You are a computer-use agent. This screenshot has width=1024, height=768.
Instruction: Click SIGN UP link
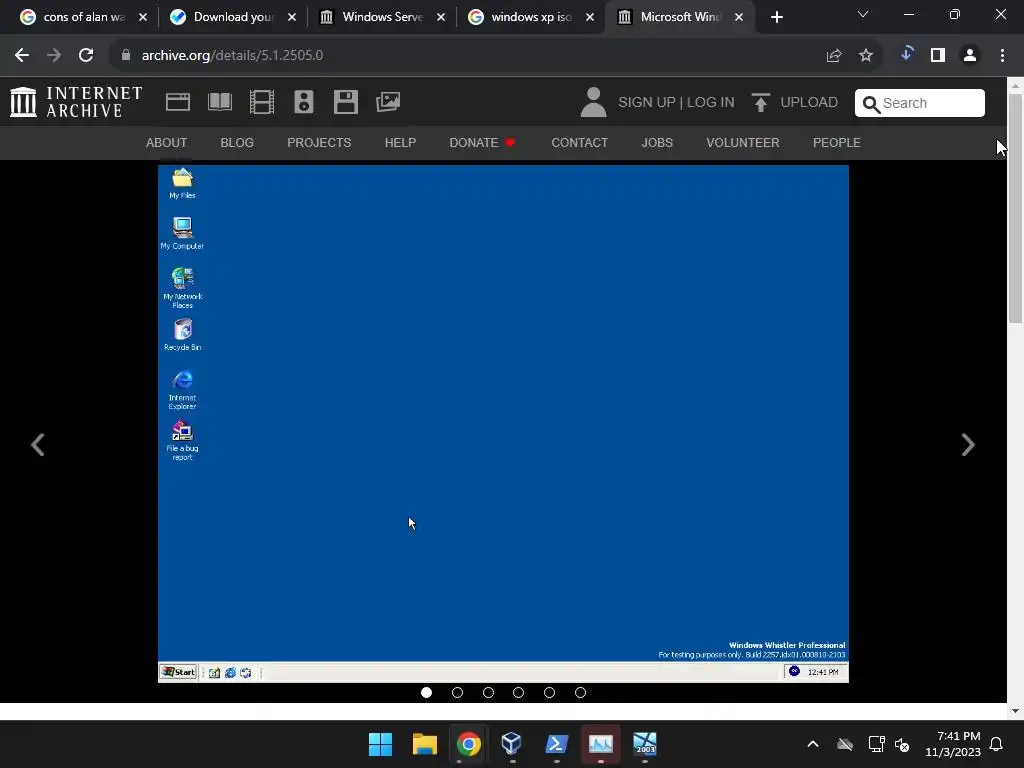647,103
